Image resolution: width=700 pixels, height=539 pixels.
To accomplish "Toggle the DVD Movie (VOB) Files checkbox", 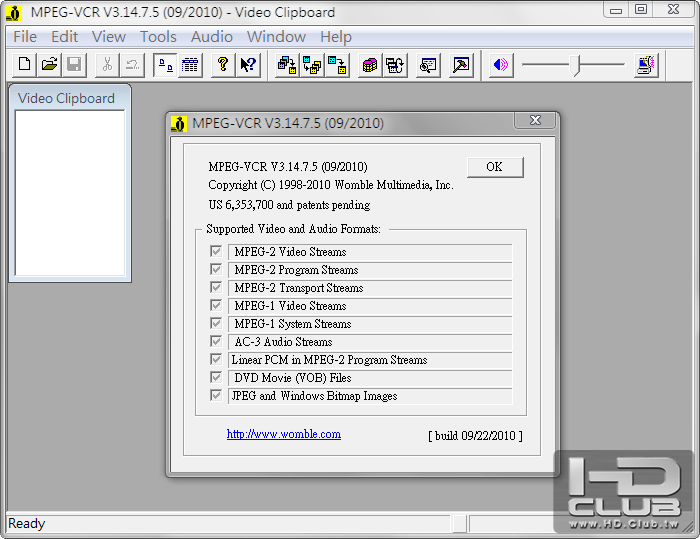I will [216, 377].
